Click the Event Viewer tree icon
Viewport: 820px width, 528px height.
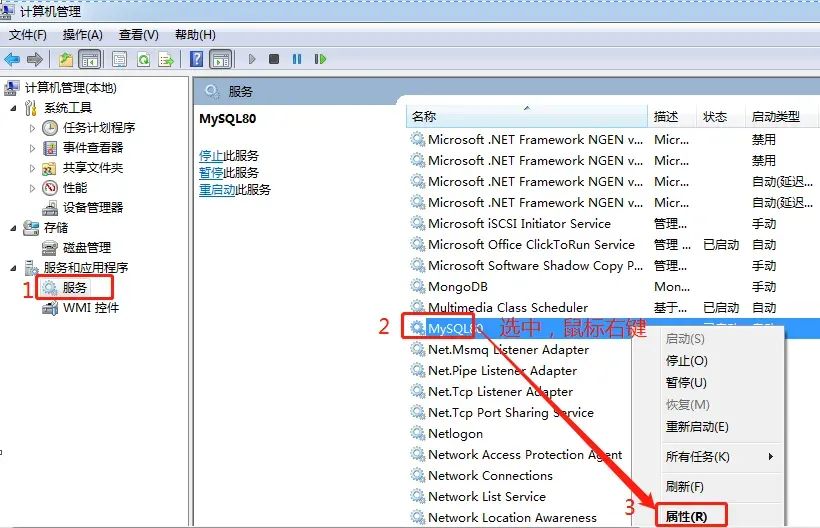50,148
